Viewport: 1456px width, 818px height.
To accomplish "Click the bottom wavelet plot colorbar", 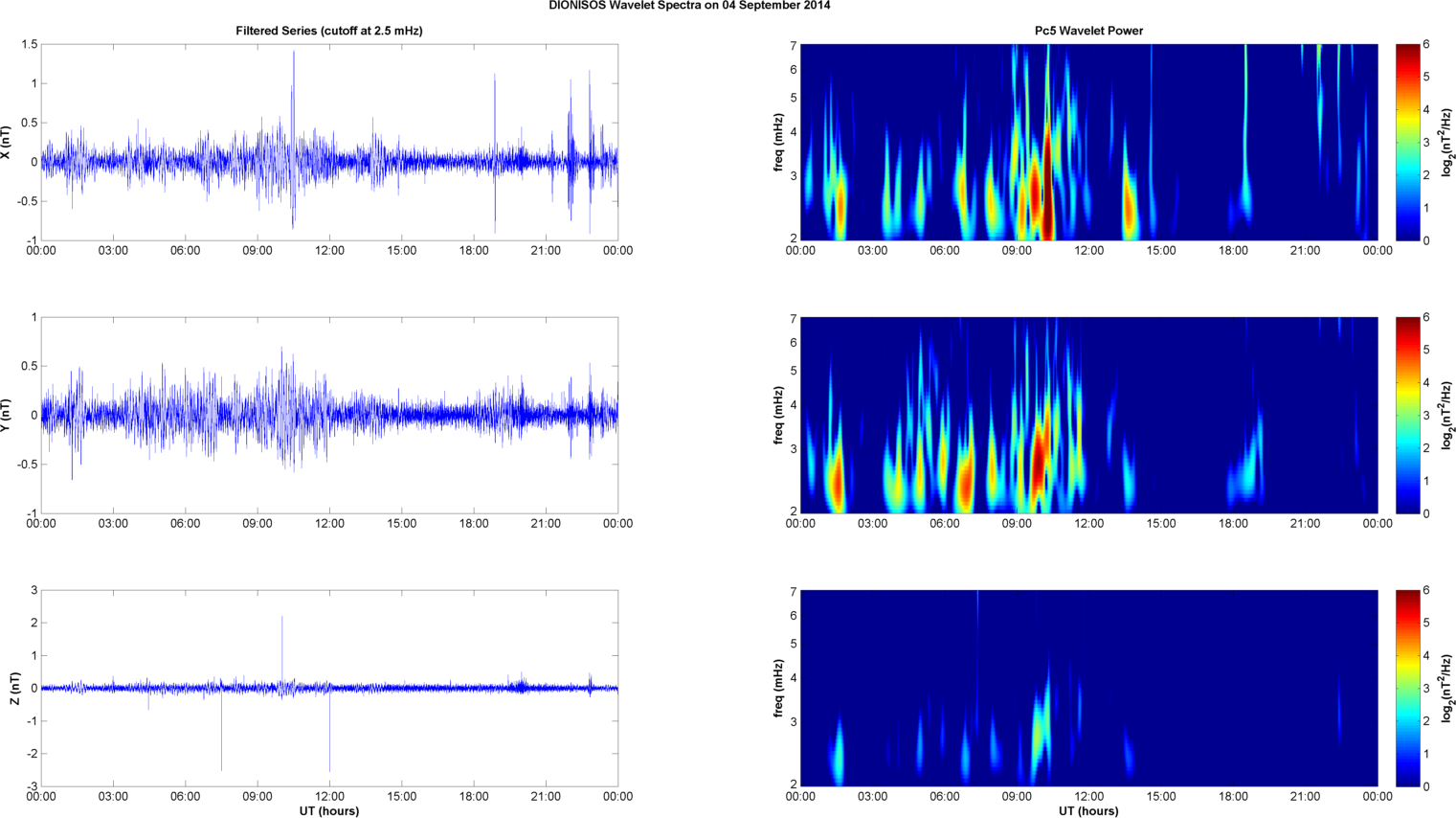I will click(x=1407, y=688).
